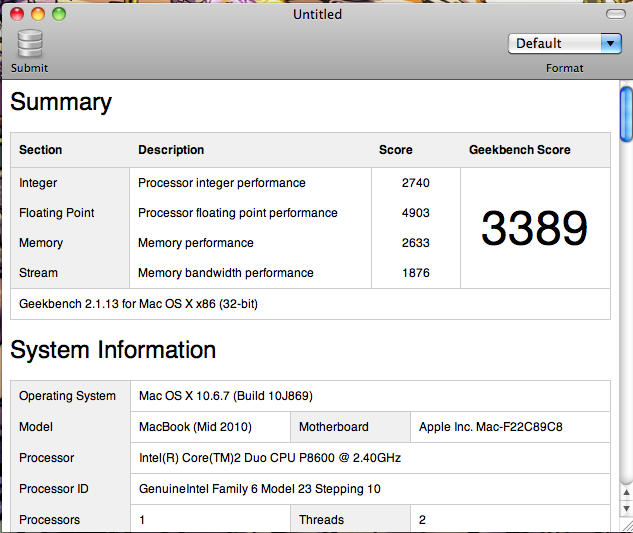Click the Threads label
Screen dimensions: 633x533
(321, 520)
